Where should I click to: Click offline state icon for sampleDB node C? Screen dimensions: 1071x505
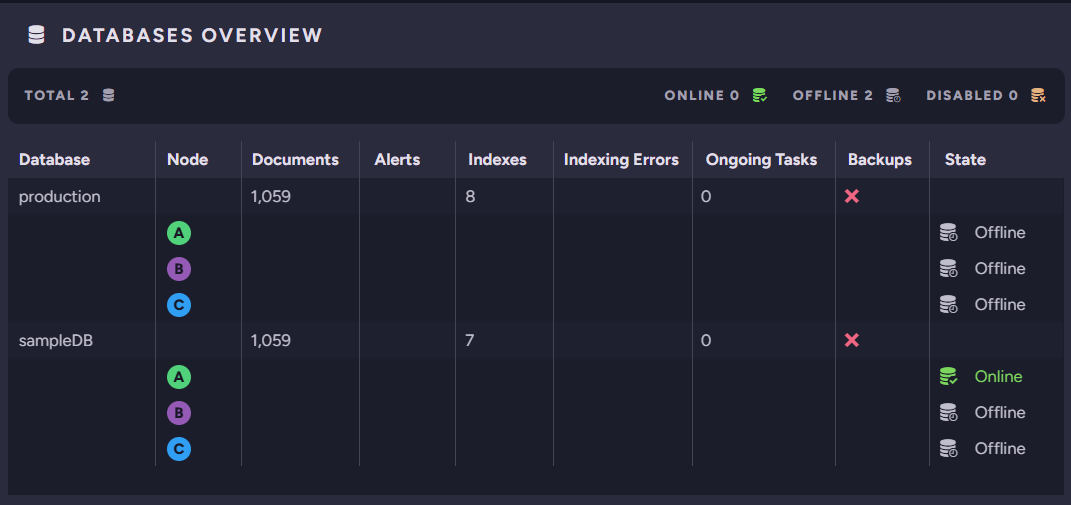pyautogui.click(x=949, y=448)
